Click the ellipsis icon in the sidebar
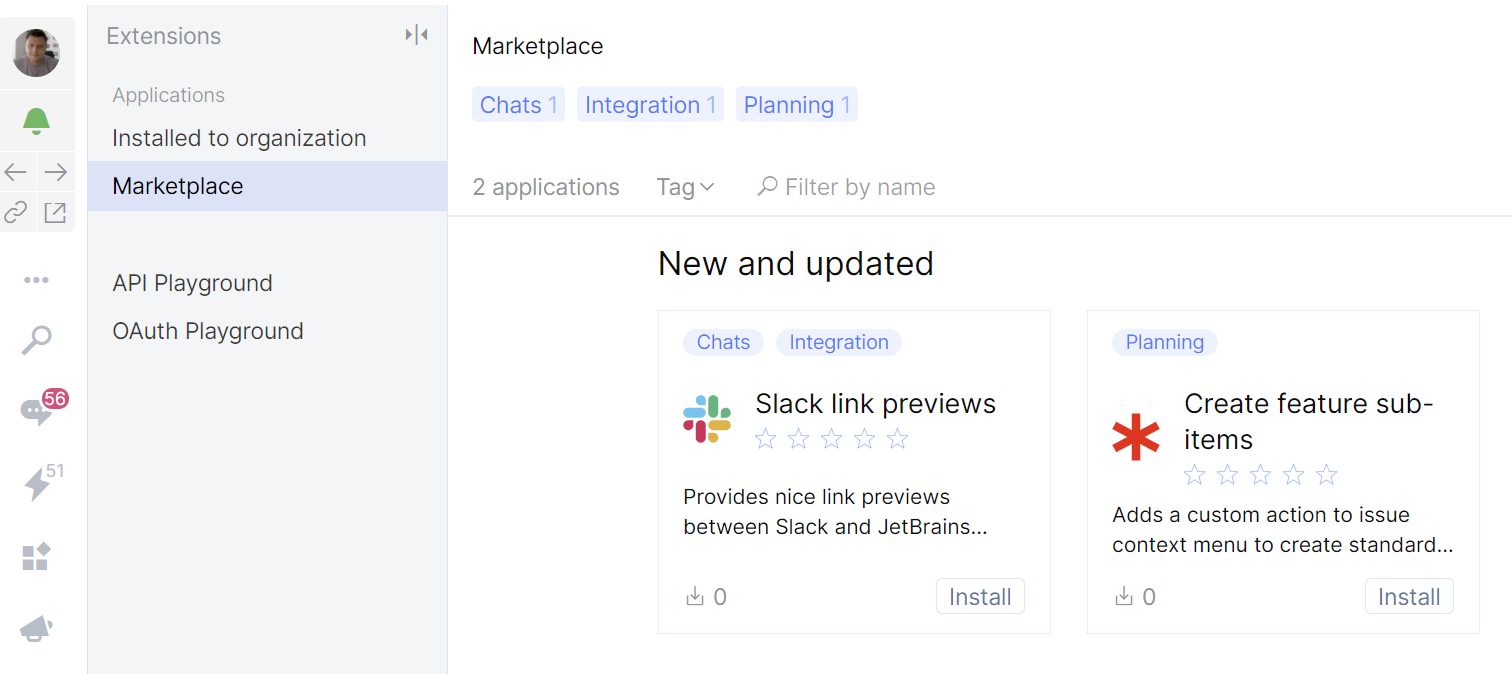 (x=37, y=279)
